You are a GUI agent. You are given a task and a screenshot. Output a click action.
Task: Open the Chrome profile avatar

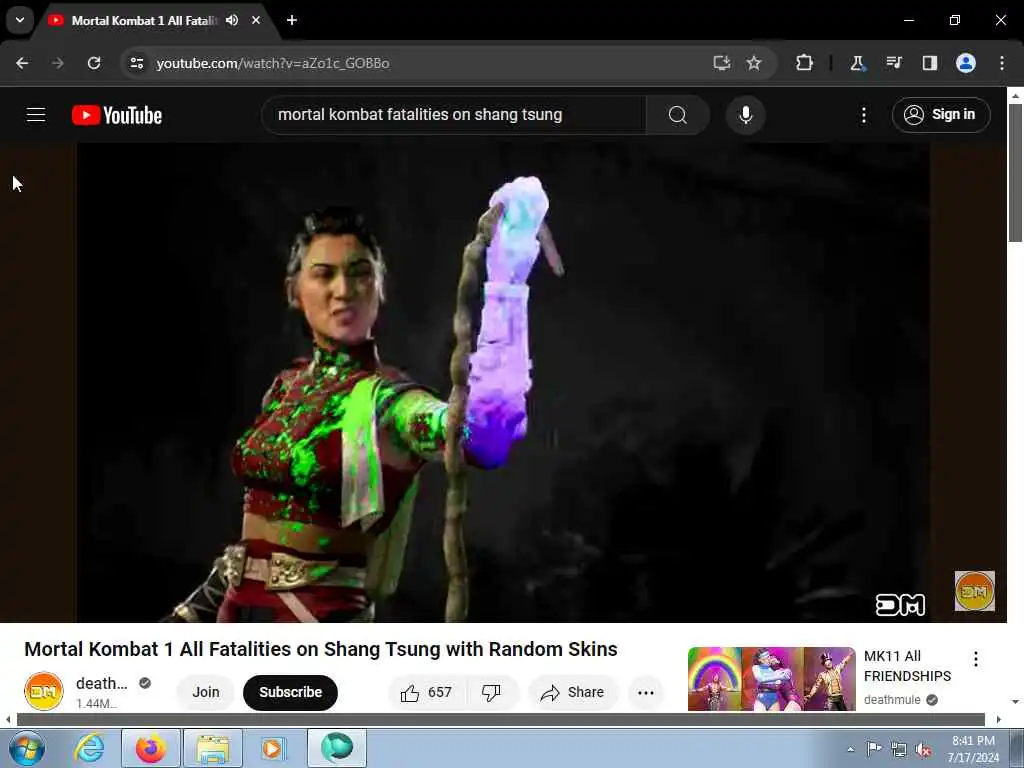(966, 63)
